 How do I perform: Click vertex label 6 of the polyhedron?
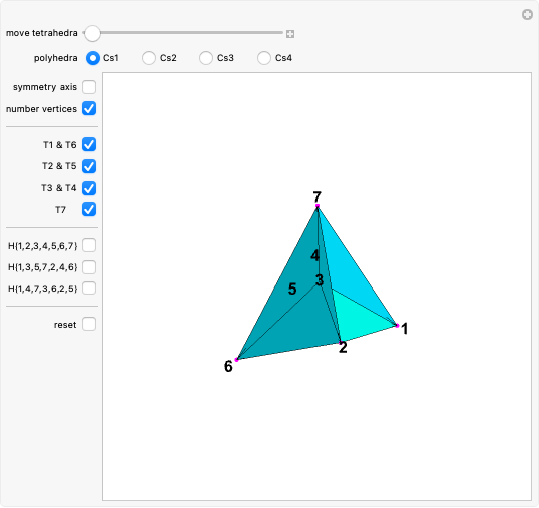[x=228, y=366]
